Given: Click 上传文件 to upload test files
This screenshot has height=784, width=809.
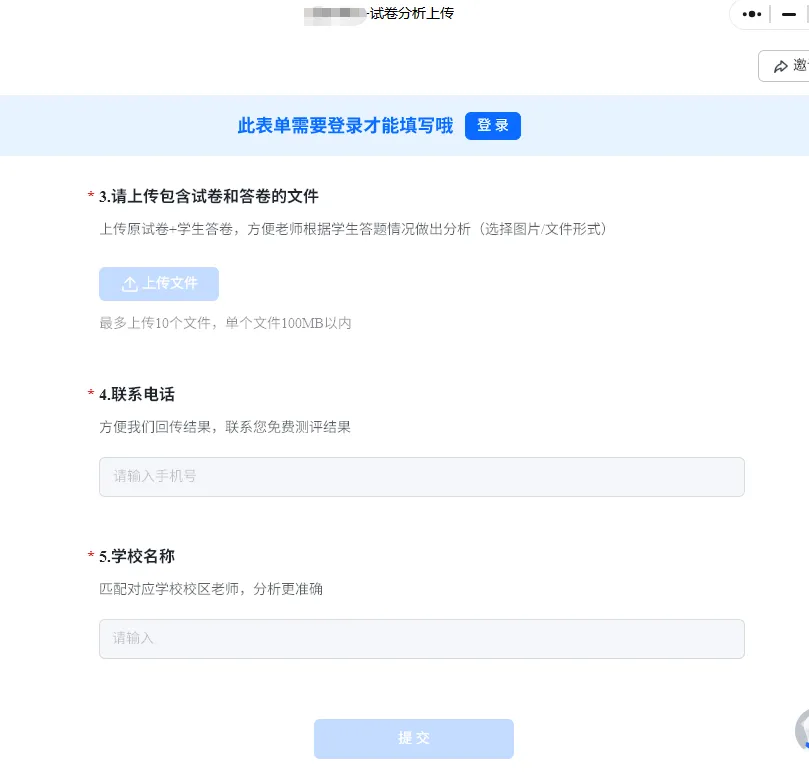Looking at the screenshot, I should click(158, 283).
